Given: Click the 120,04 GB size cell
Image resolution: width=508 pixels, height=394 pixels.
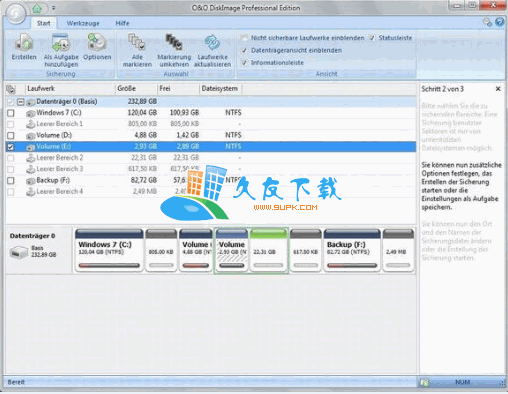Looking at the screenshot, I should (142, 113).
